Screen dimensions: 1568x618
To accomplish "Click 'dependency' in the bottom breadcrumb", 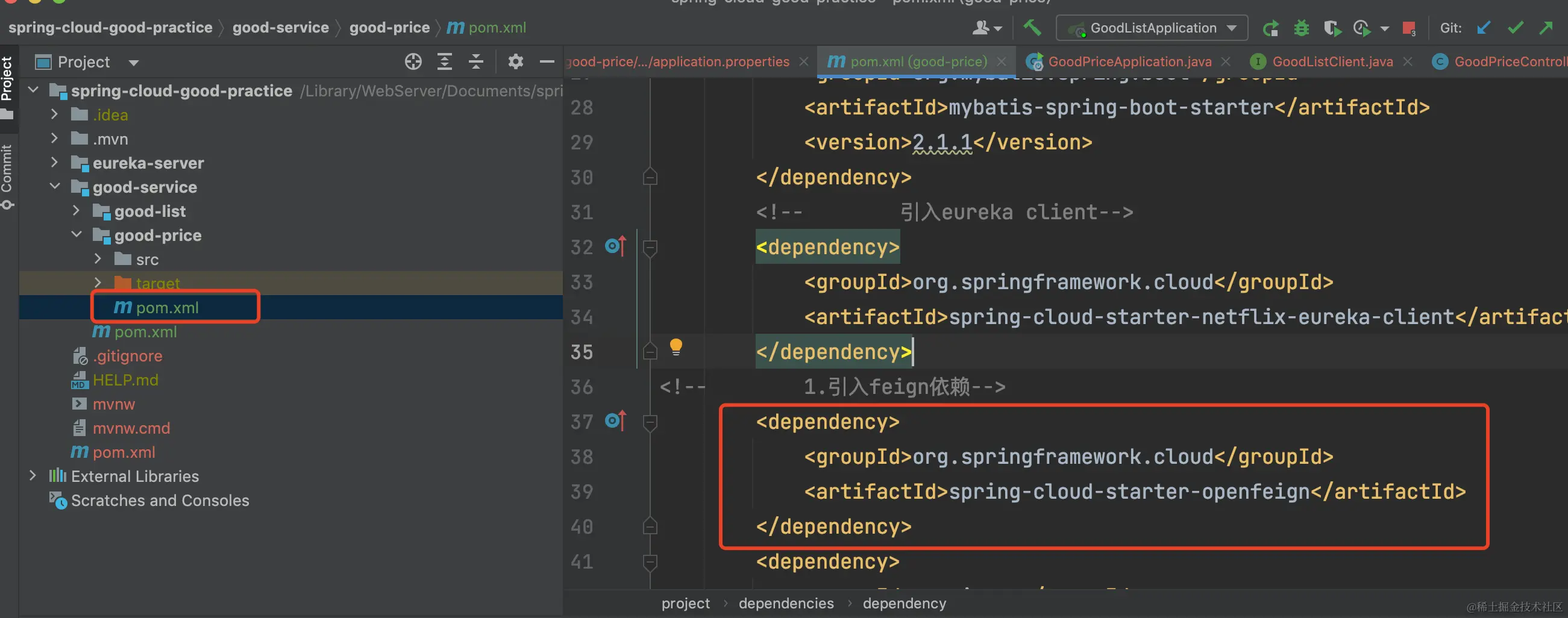I will coord(904,603).
